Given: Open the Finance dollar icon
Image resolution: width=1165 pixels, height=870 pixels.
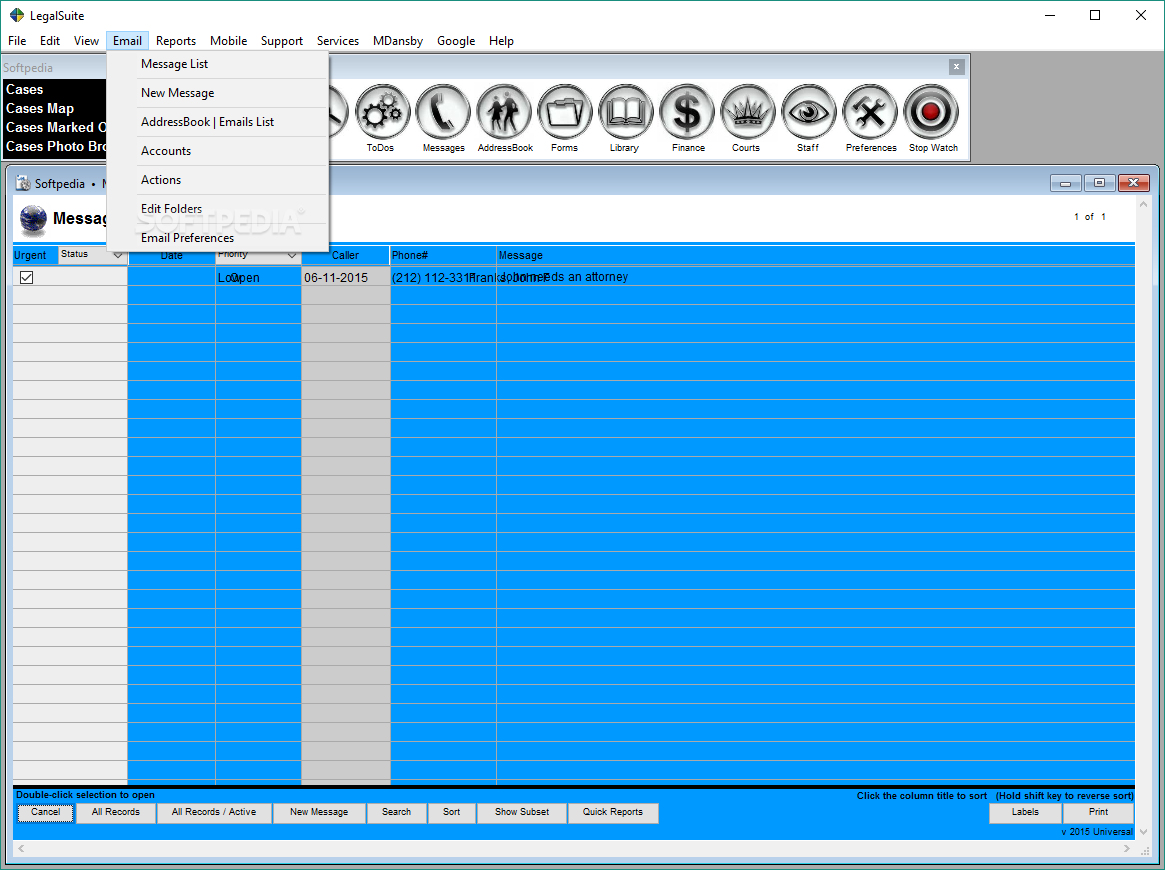Looking at the screenshot, I should coord(687,113).
